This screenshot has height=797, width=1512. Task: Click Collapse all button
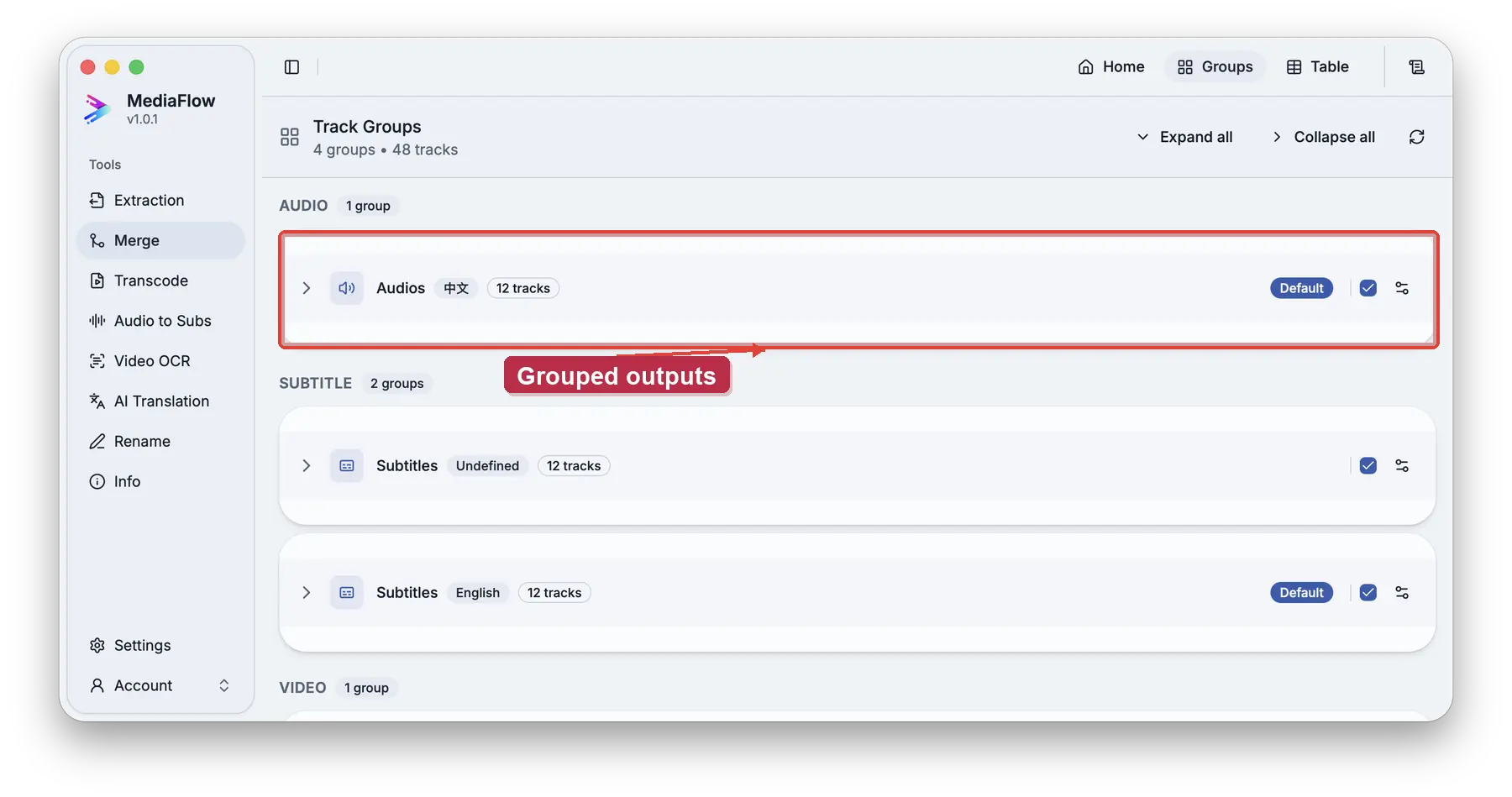point(1323,137)
